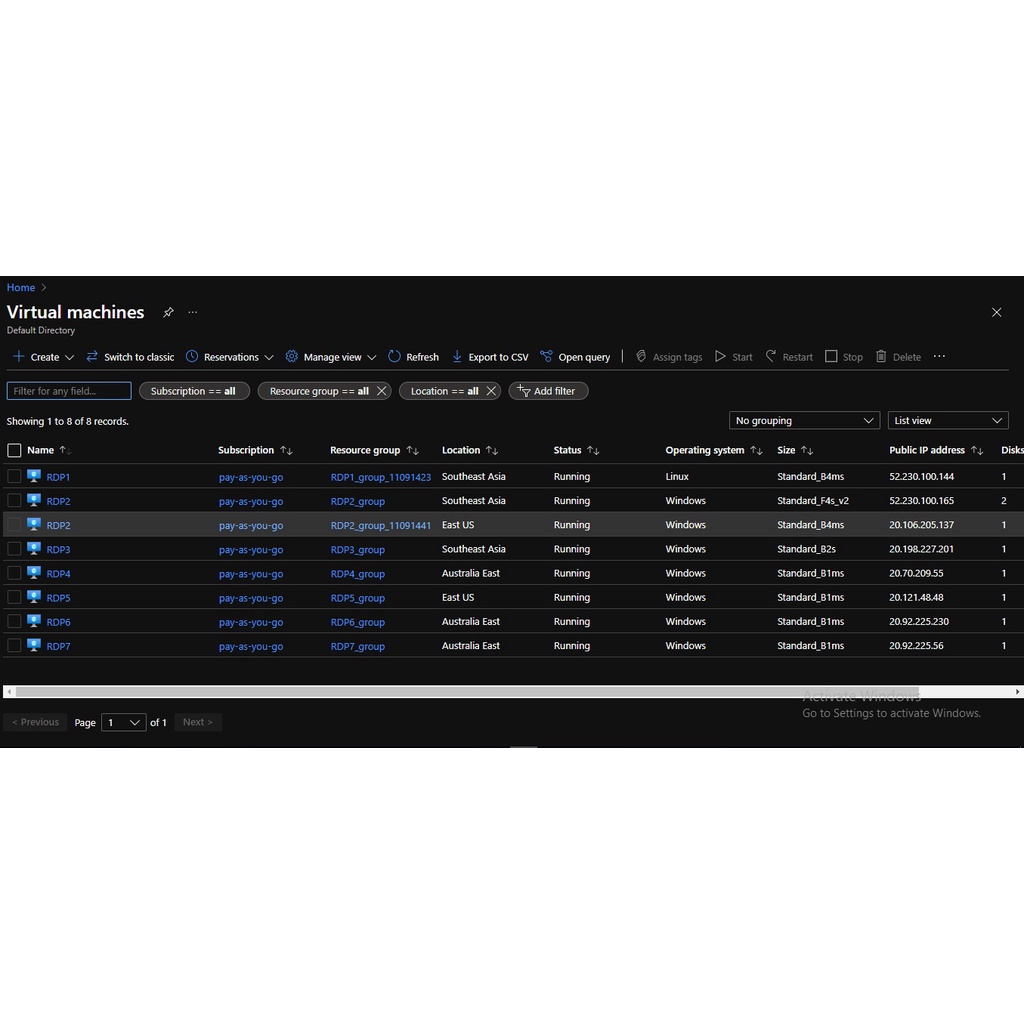Remove the Location filter

tap(491, 391)
